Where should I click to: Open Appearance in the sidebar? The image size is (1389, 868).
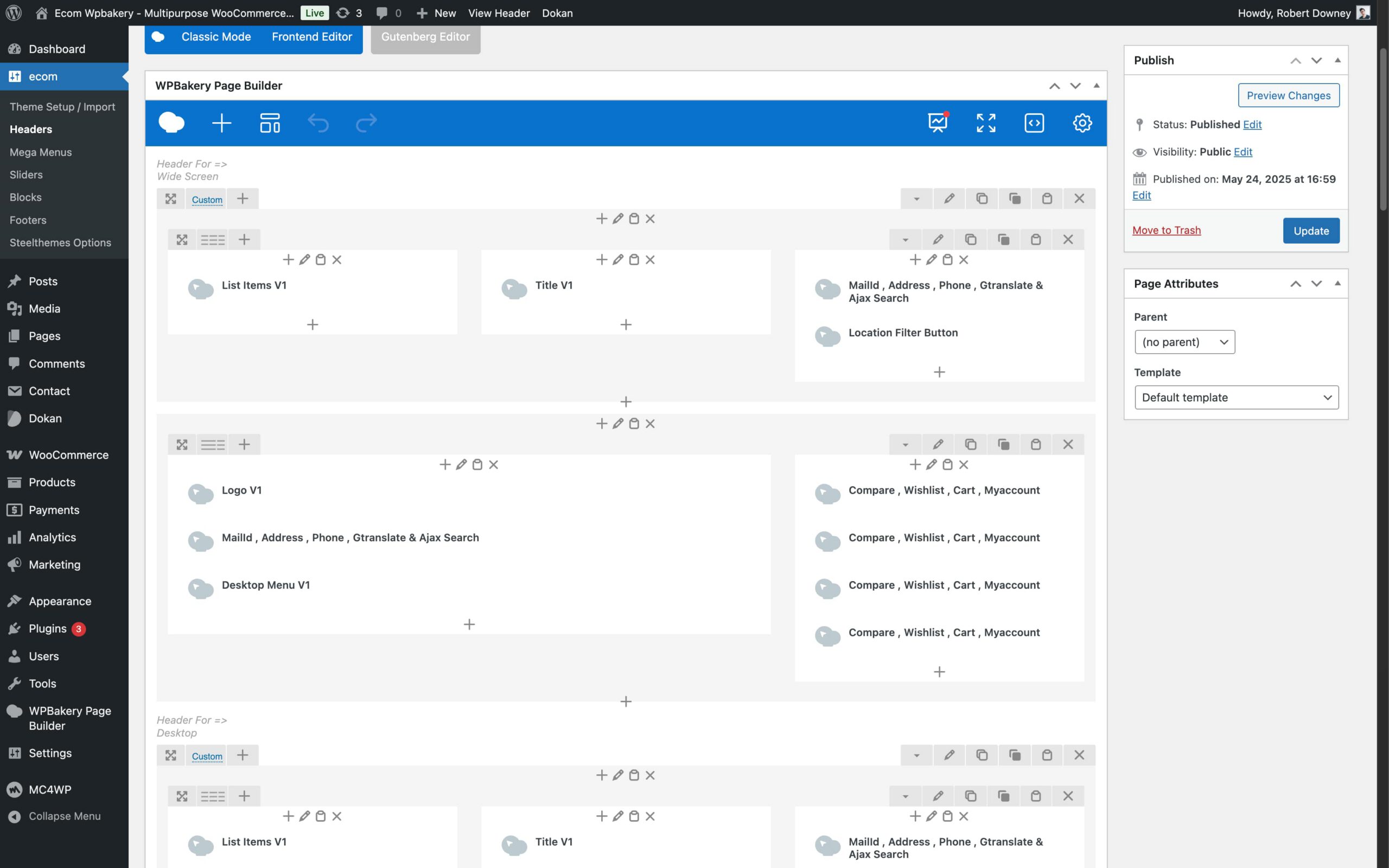64,601
